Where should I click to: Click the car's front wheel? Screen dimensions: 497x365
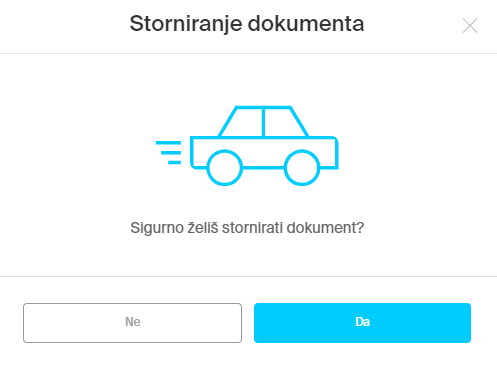pyautogui.click(x=302, y=167)
